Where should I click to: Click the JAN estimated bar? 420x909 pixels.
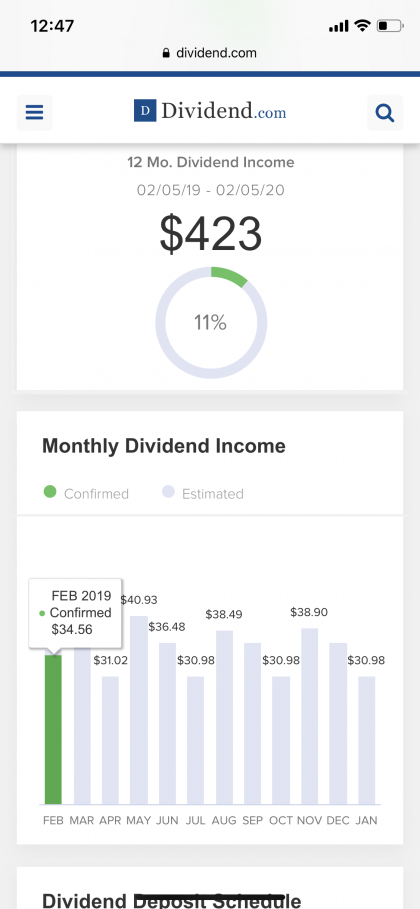(367, 740)
